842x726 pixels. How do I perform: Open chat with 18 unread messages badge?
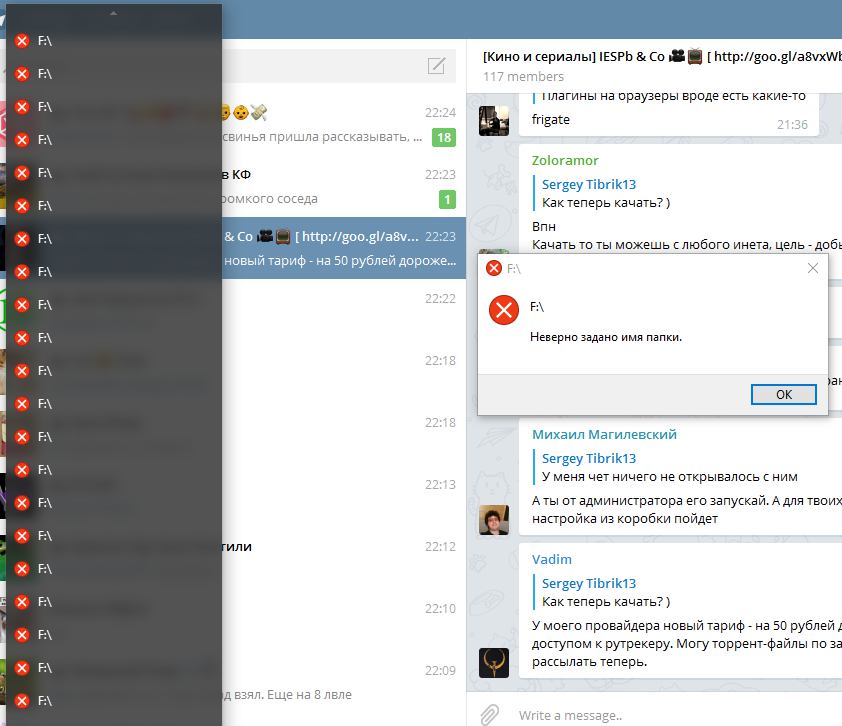coord(344,125)
